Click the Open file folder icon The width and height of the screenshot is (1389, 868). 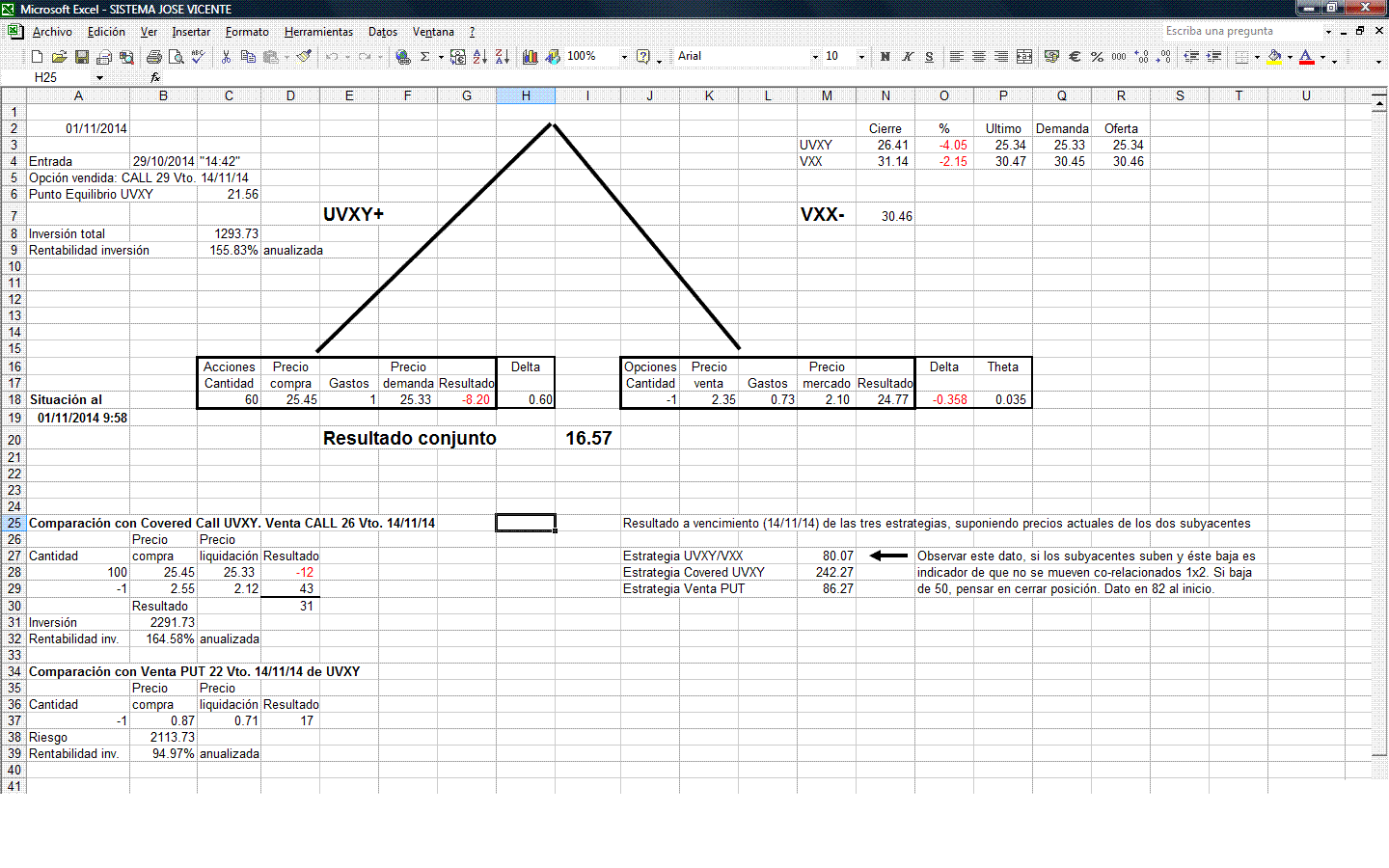click(59, 57)
